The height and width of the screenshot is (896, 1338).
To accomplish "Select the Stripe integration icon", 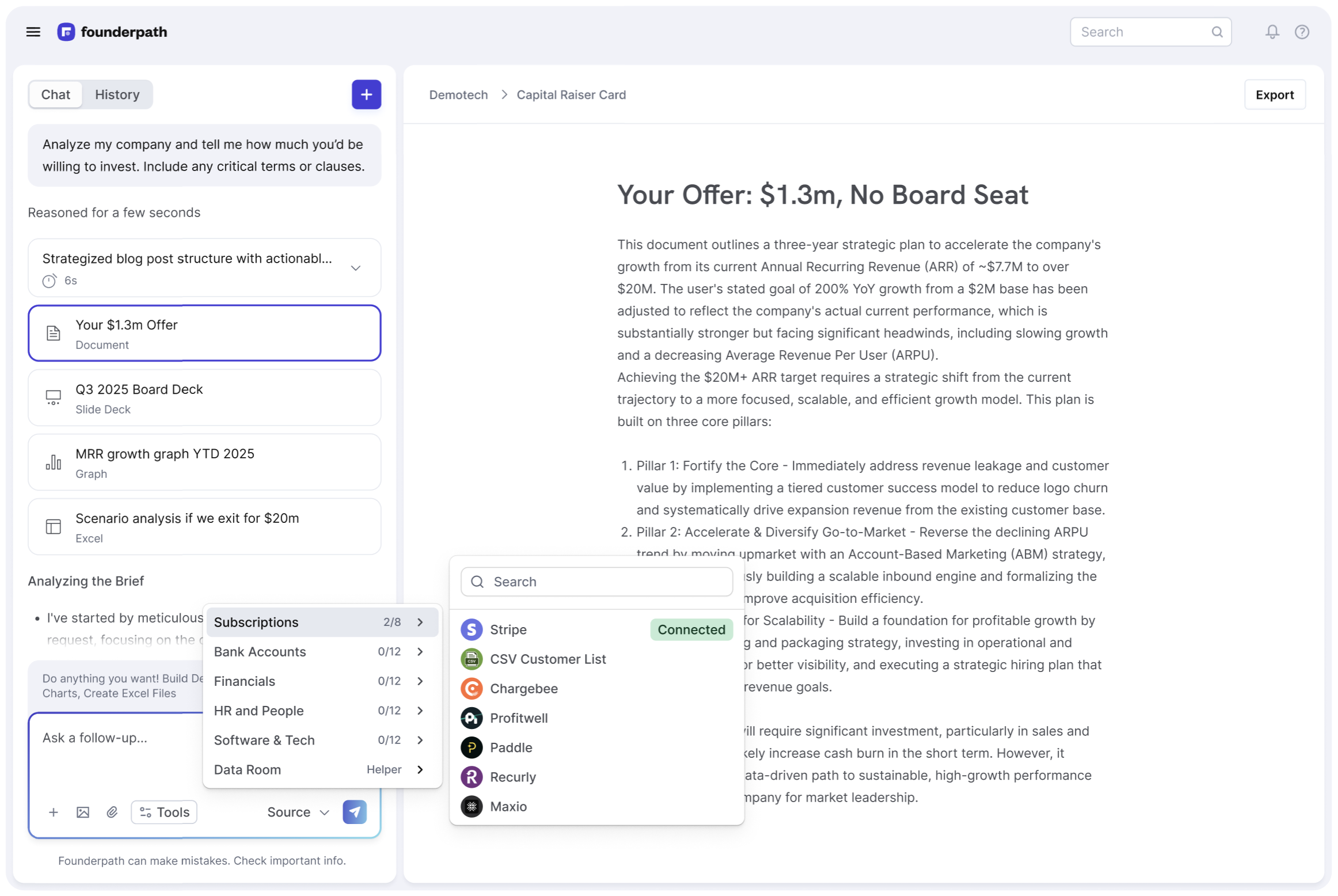I will (472, 629).
